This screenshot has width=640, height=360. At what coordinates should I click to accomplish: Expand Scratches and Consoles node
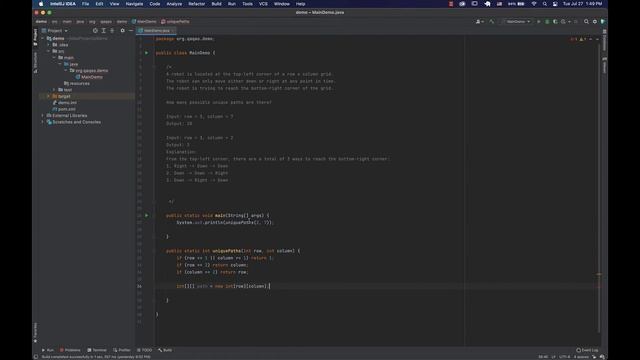pyautogui.click(x=43, y=122)
